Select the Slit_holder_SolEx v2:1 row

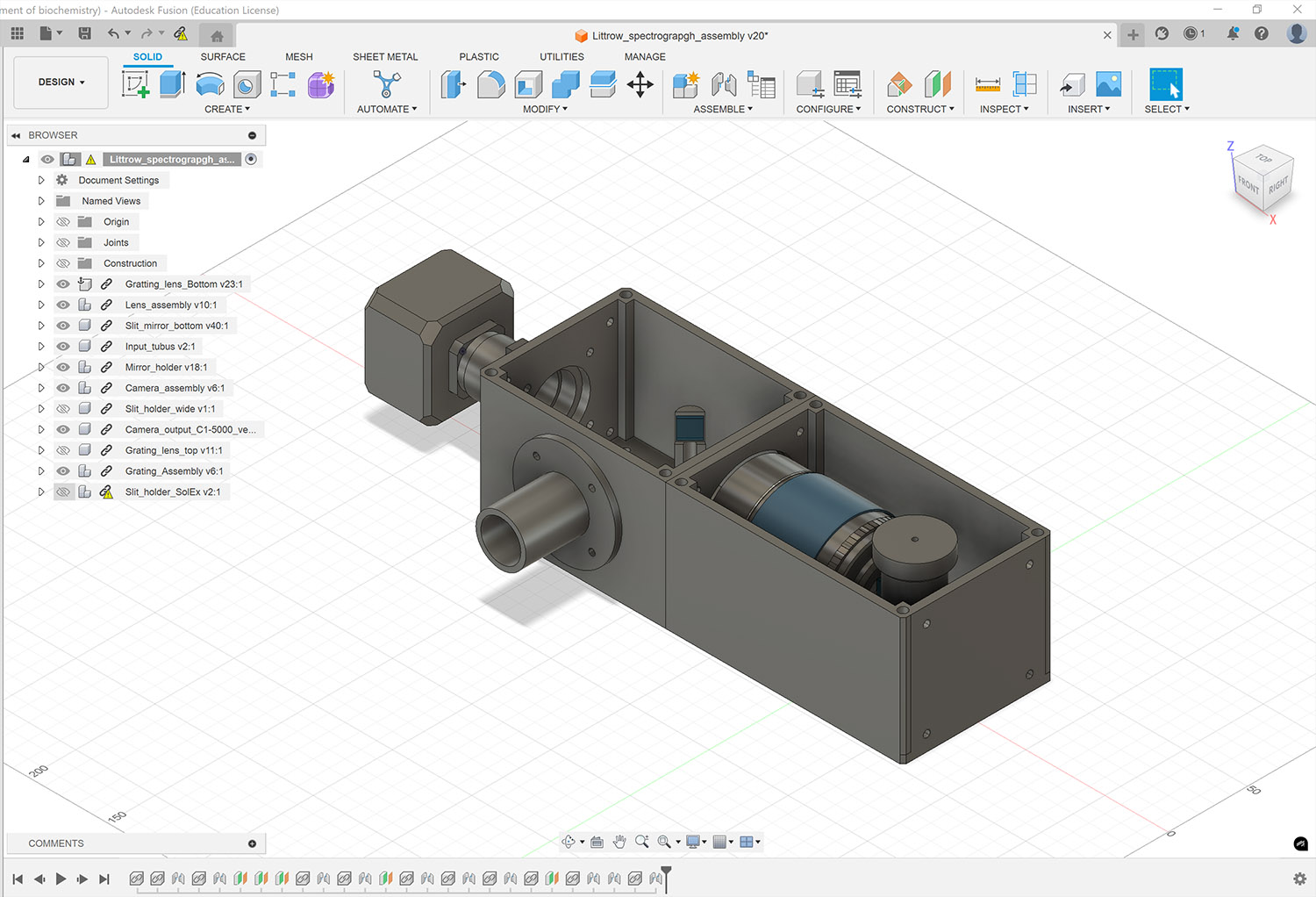tap(173, 492)
